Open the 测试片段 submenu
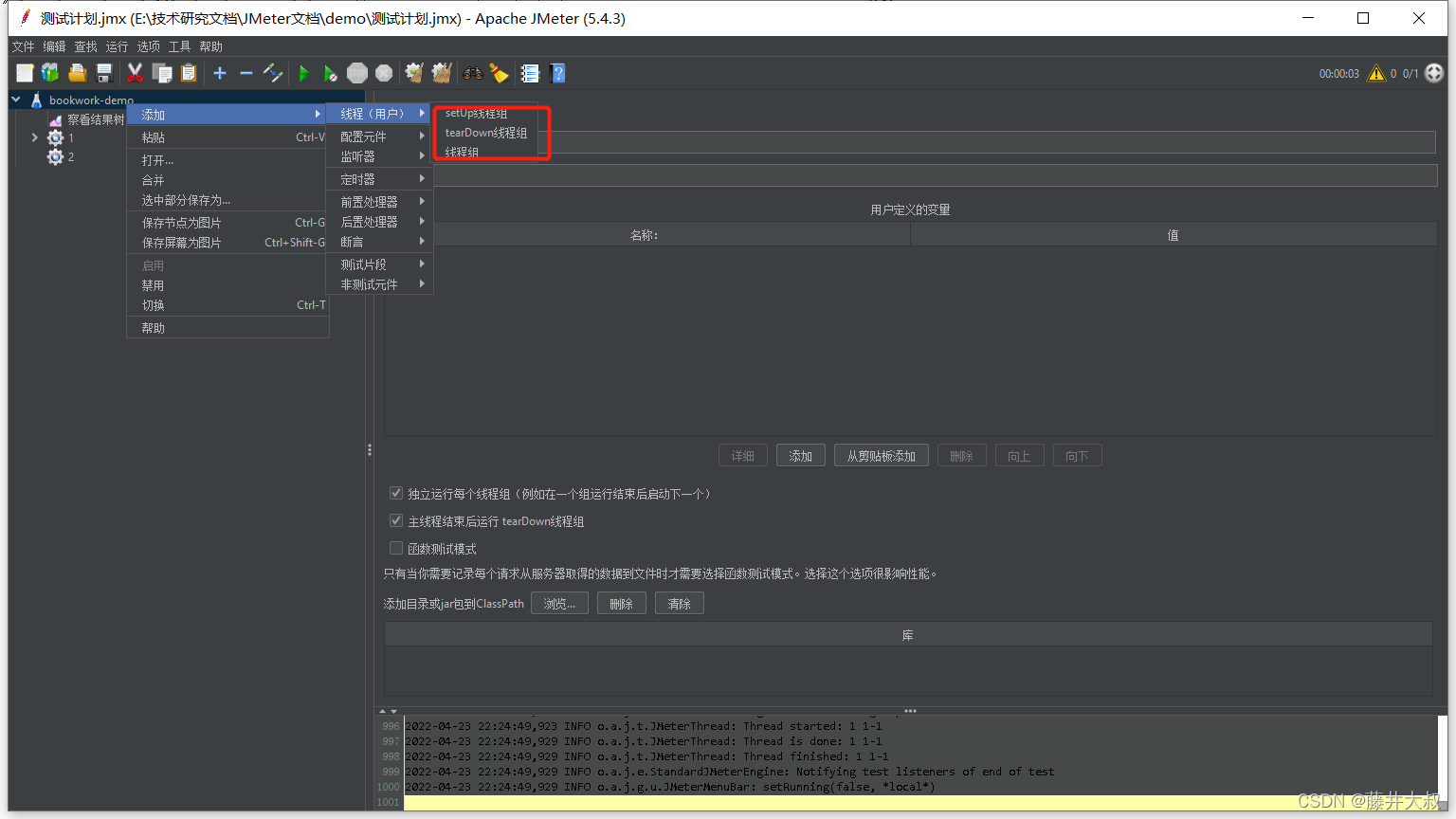Viewport: 1456px width, 819px height. click(x=379, y=264)
